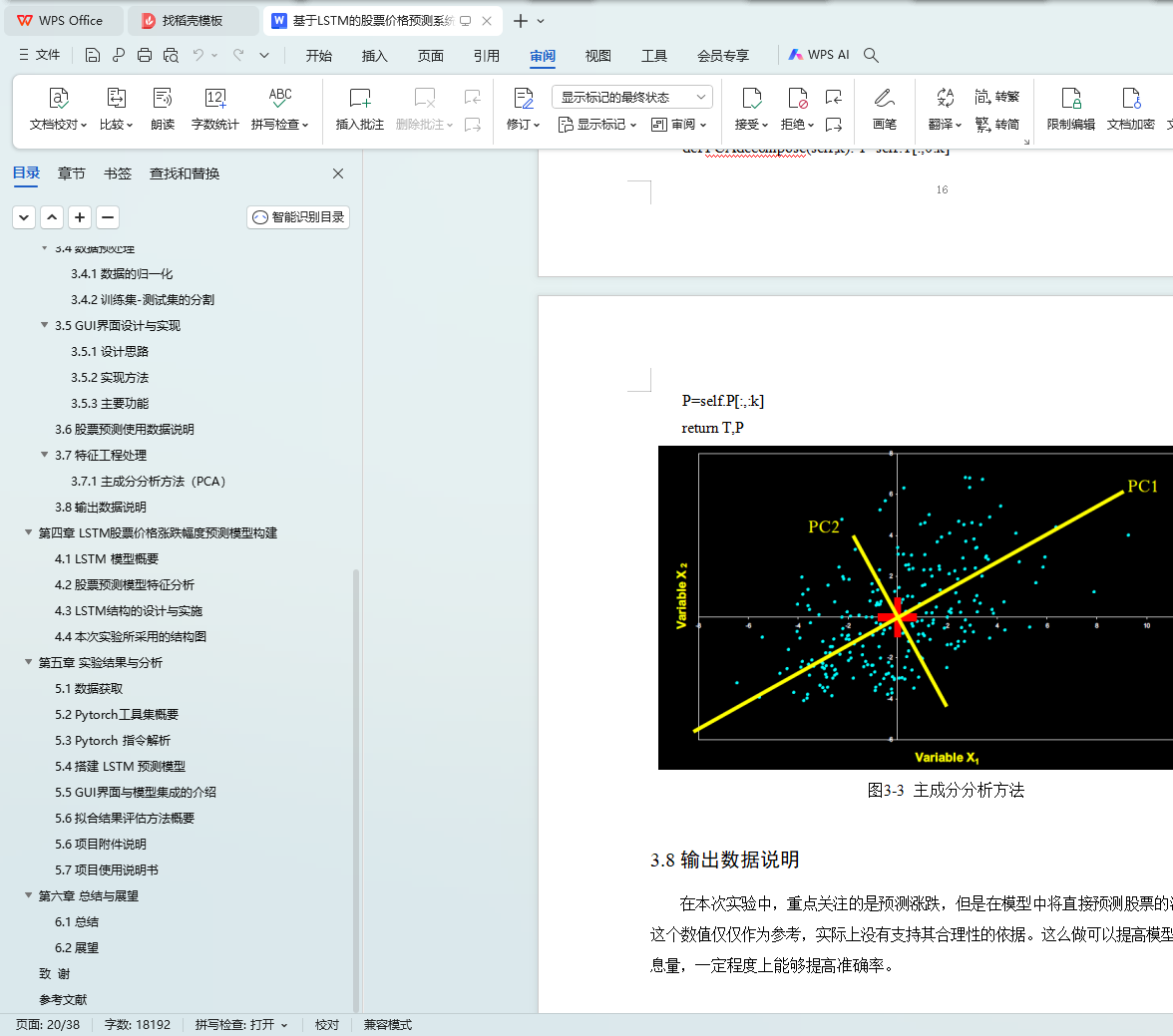1173x1036 pixels.
Task: Select the 画笔 pen tool
Action: (x=884, y=110)
